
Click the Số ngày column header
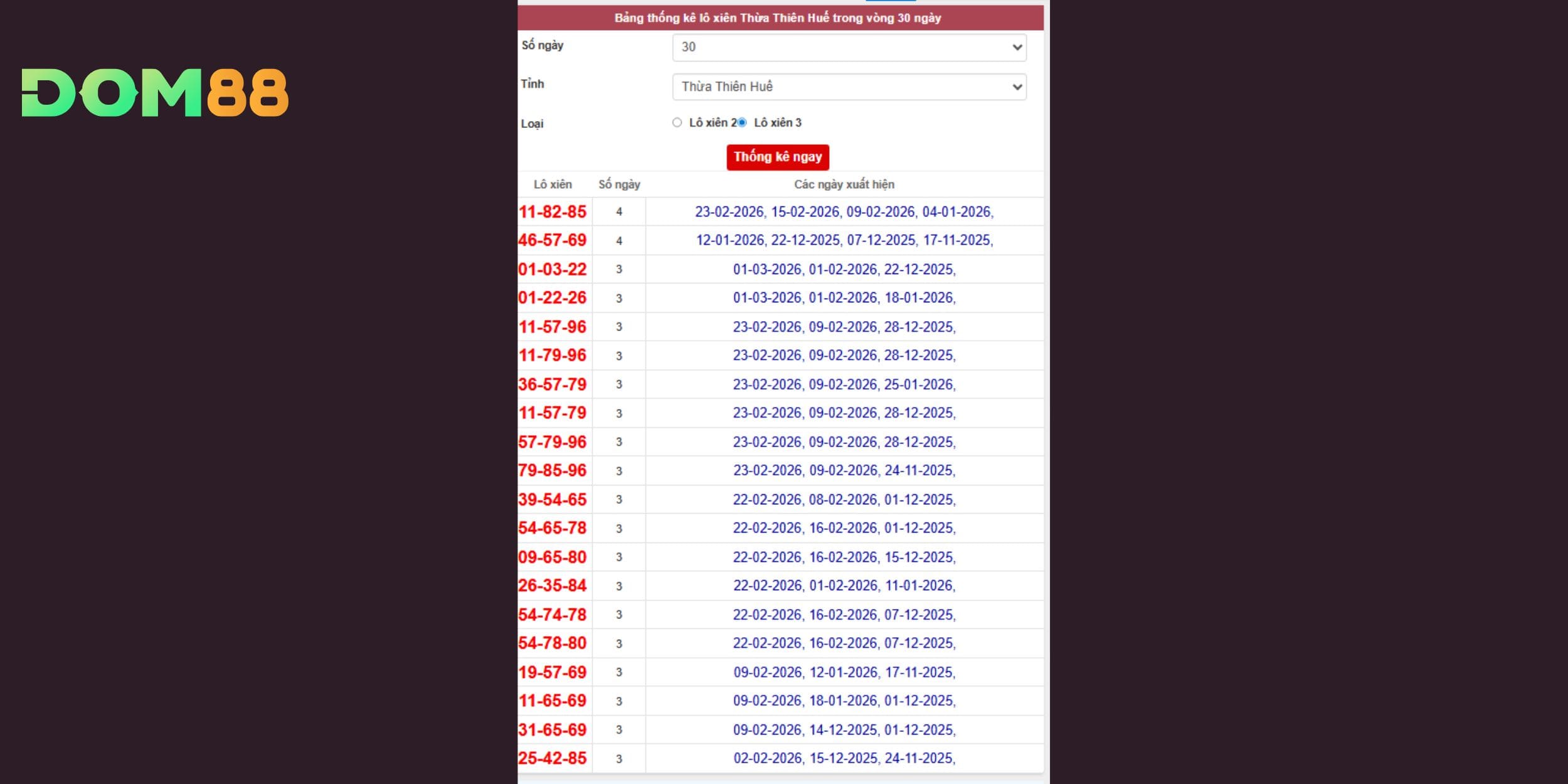tap(619, 184)
